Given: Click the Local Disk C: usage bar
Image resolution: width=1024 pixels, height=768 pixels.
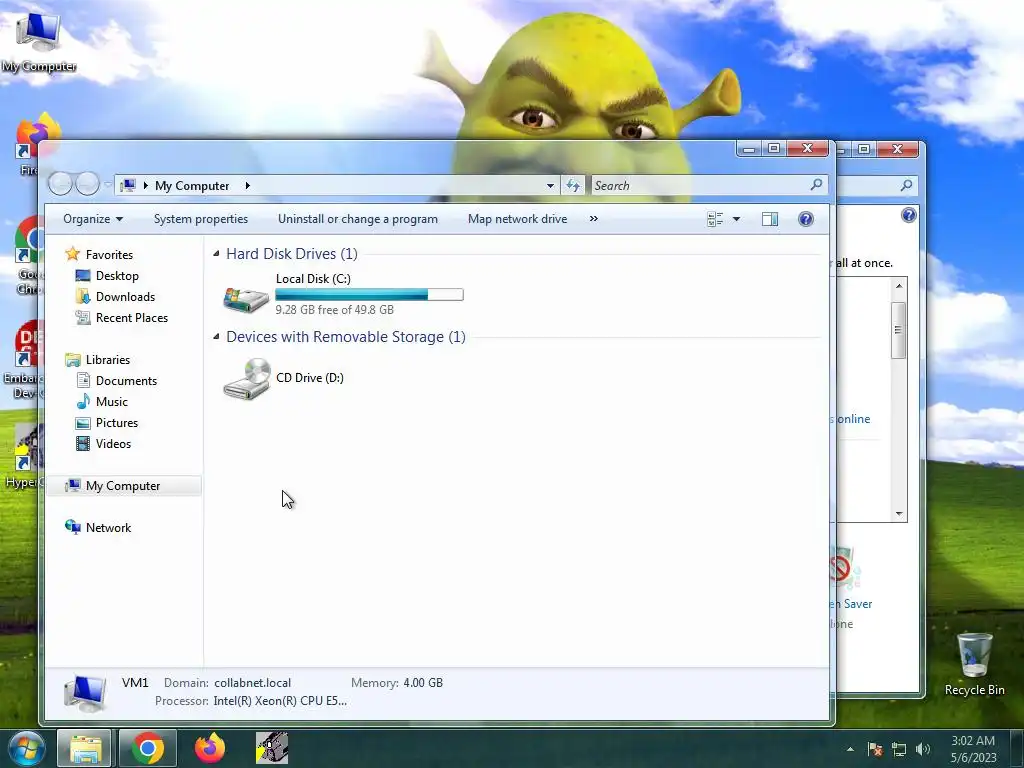Looking at the screenshot, I should (370, 295).
